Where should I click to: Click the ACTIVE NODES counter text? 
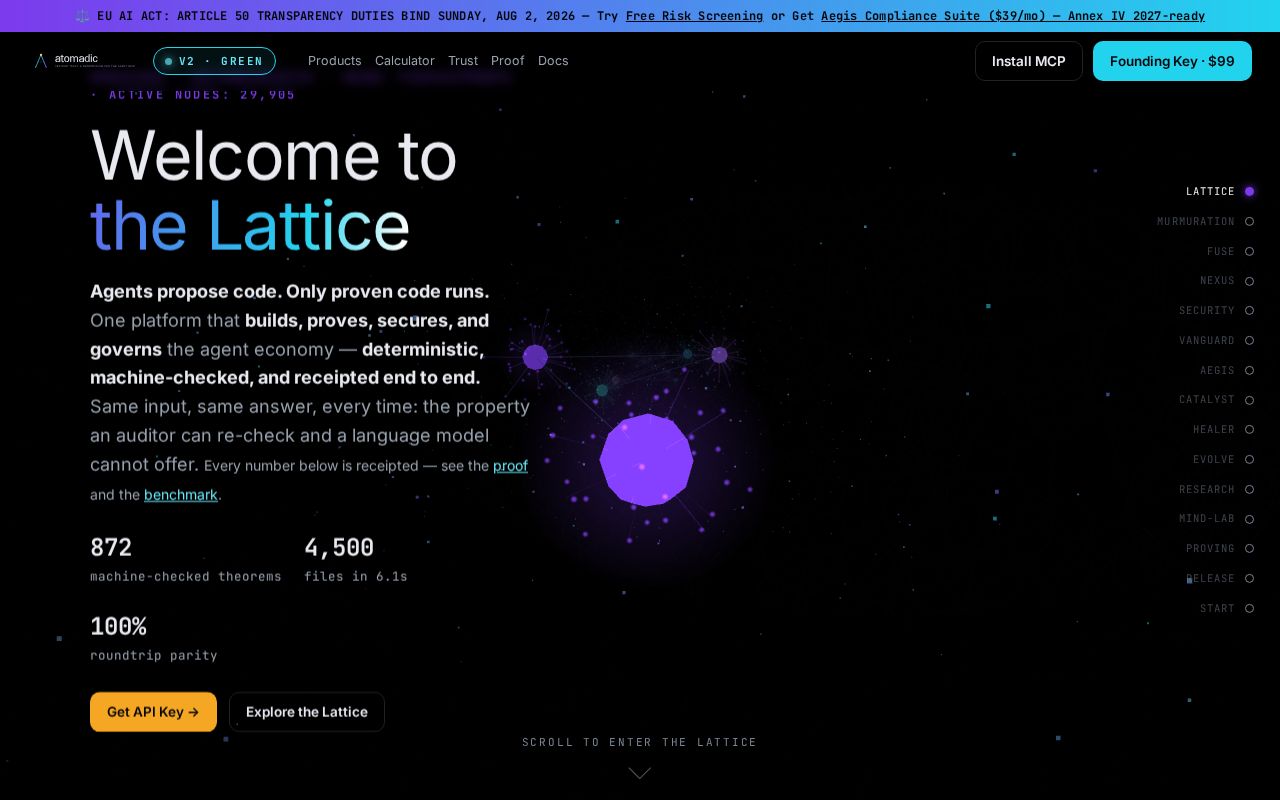click(193, 95)
